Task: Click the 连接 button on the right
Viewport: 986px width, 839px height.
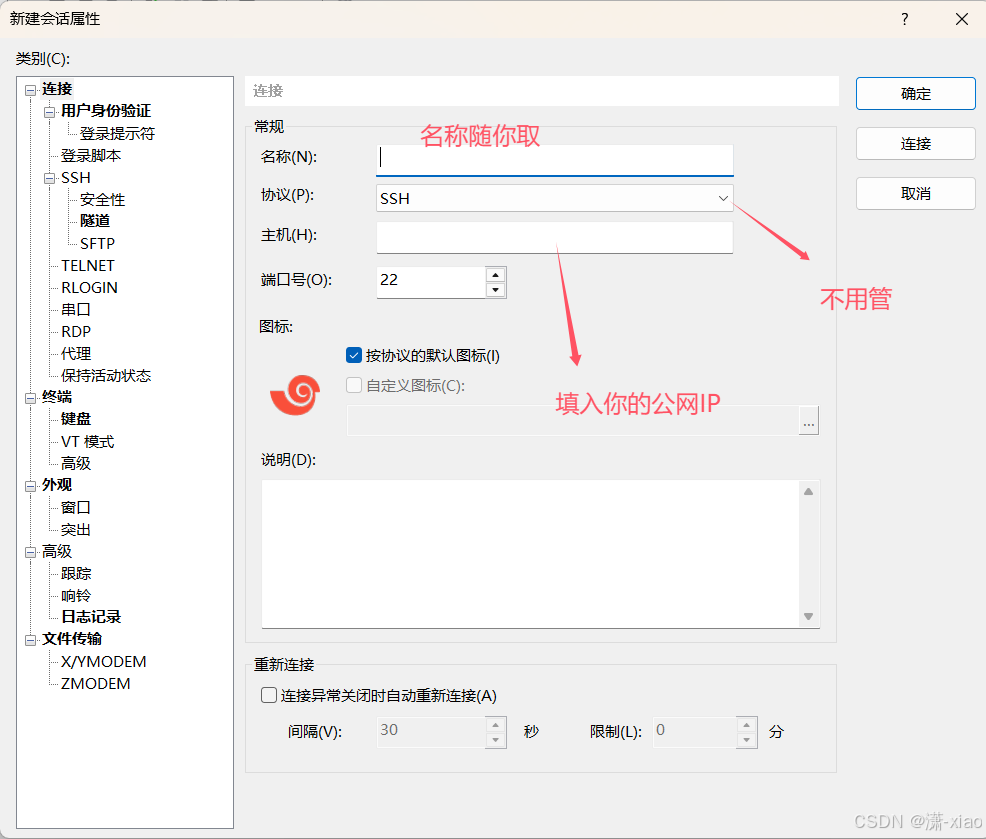Action: tap(916, 143)
